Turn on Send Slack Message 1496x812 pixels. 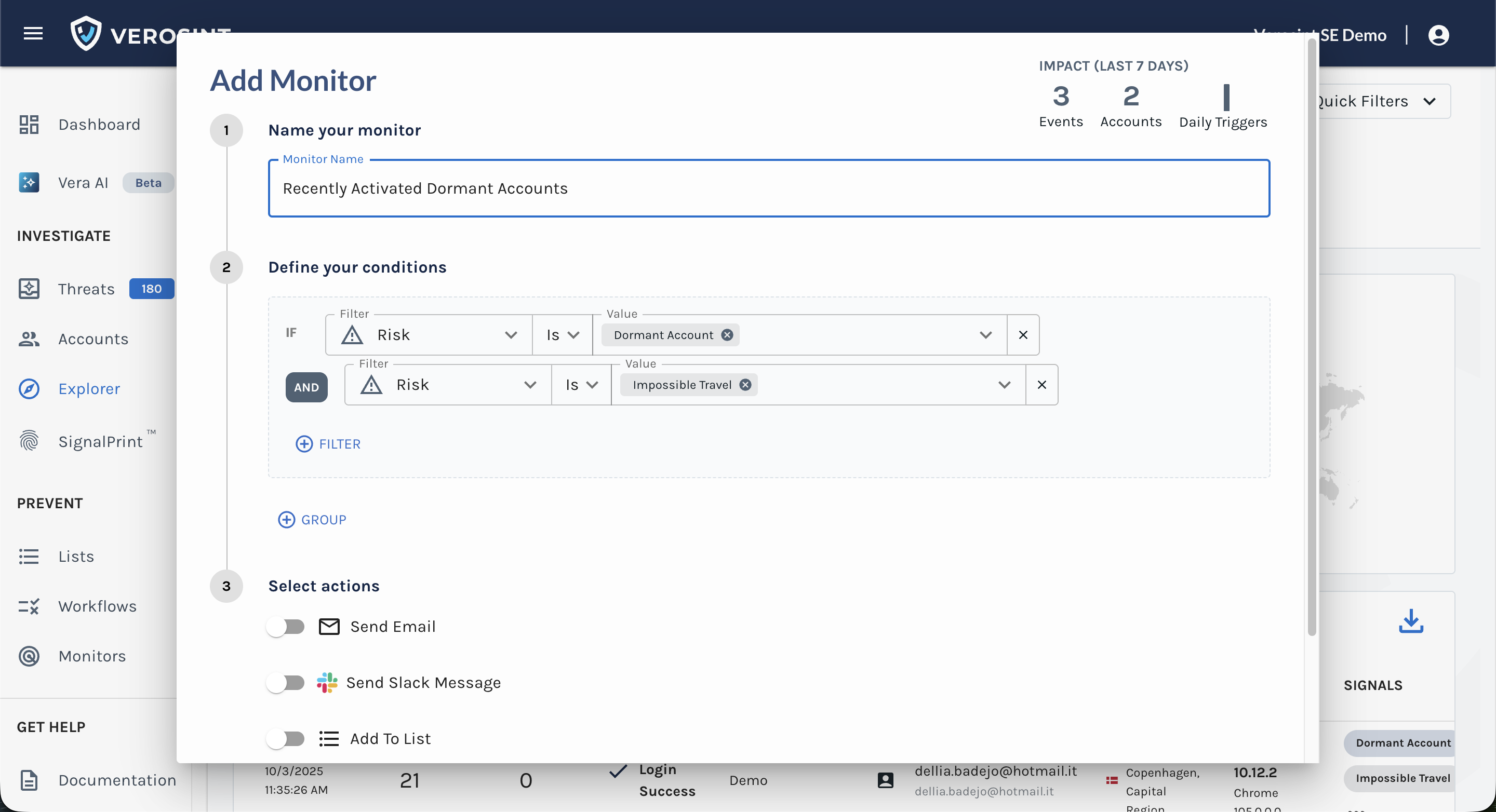(x=286, y=683)
